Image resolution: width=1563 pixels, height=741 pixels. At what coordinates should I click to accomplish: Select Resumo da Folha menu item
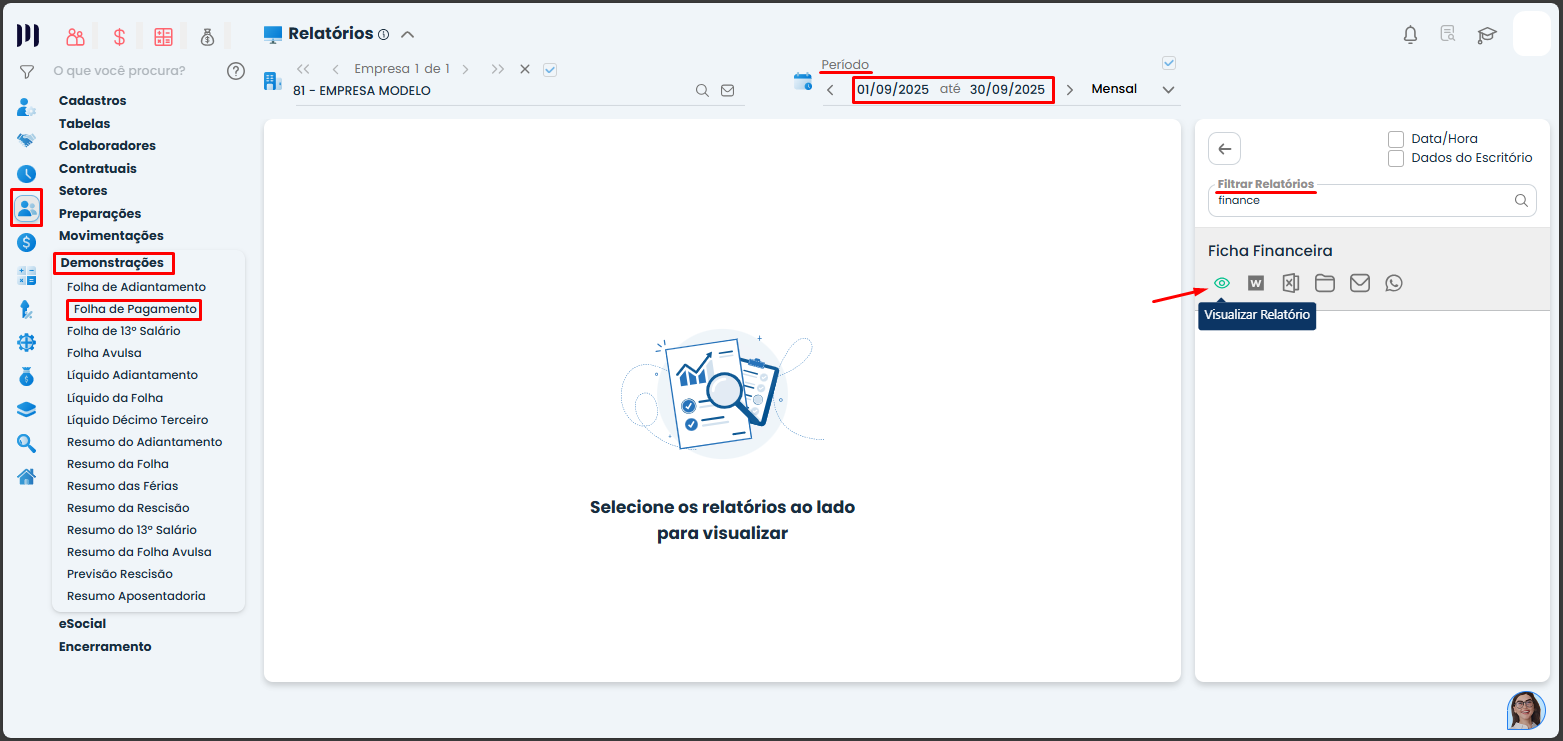click(x=117, y=464)
